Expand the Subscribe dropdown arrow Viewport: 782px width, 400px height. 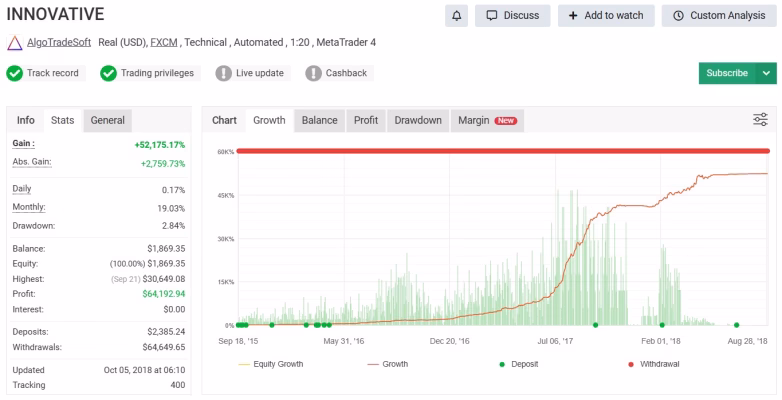tap(766, 73)
